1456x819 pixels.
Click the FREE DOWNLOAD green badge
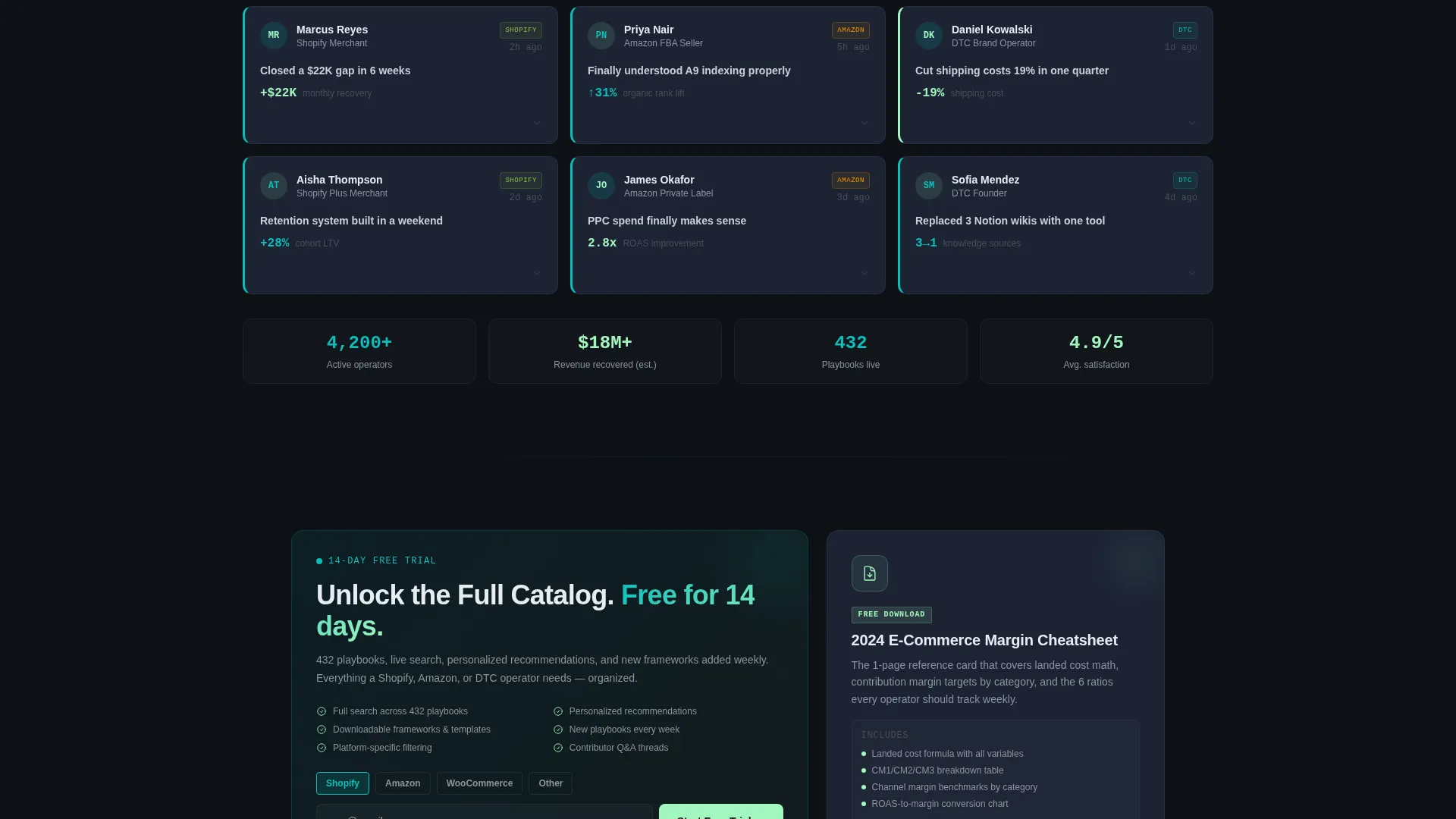(x=892, y=615)
